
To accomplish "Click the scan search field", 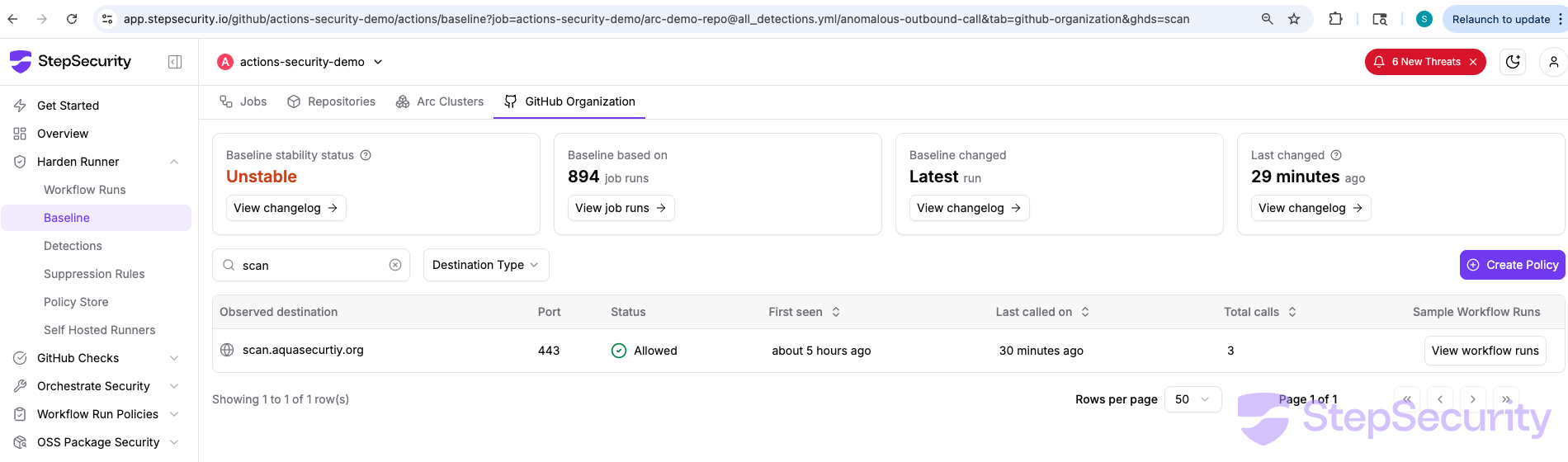I will tap(310, 265).
